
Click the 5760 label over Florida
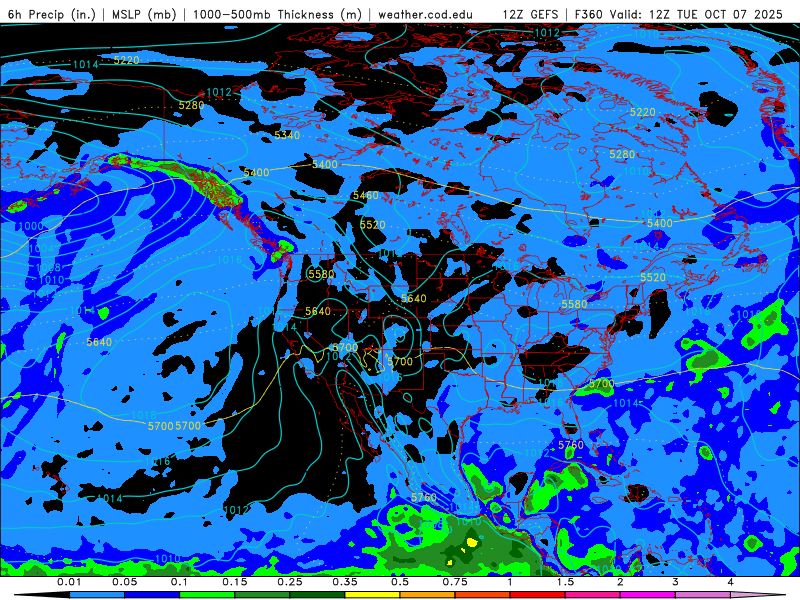(571, 445)
